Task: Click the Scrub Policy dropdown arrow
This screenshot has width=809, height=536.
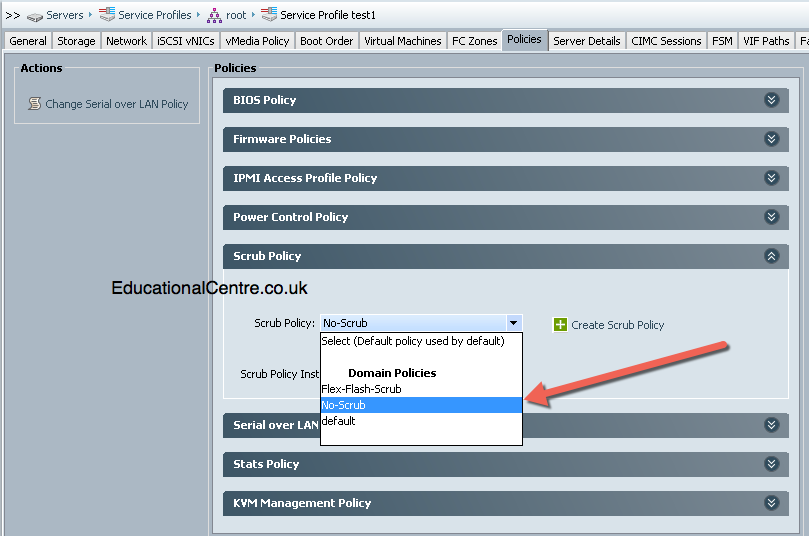Action: pyautogui.click(x=513, y=323)
